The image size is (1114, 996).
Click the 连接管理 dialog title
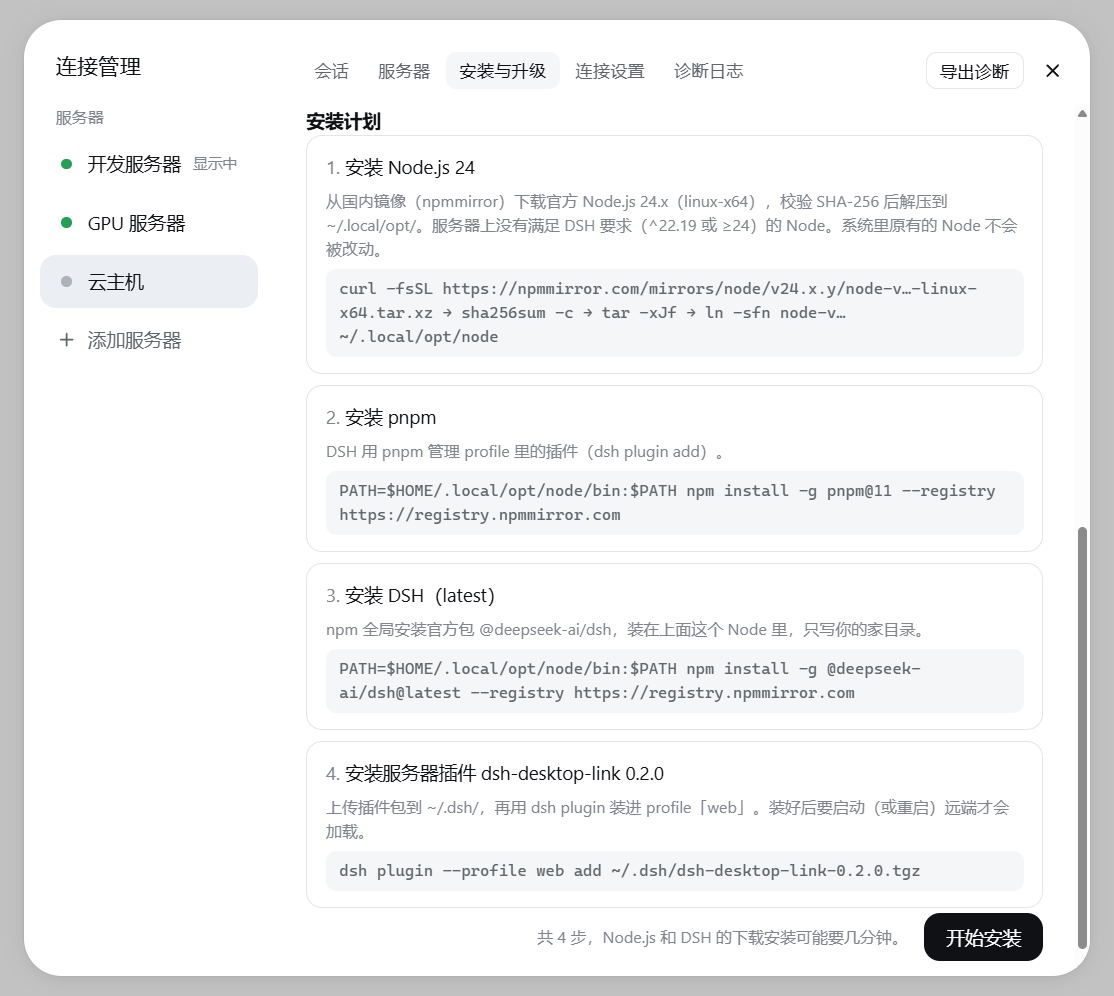98,67
